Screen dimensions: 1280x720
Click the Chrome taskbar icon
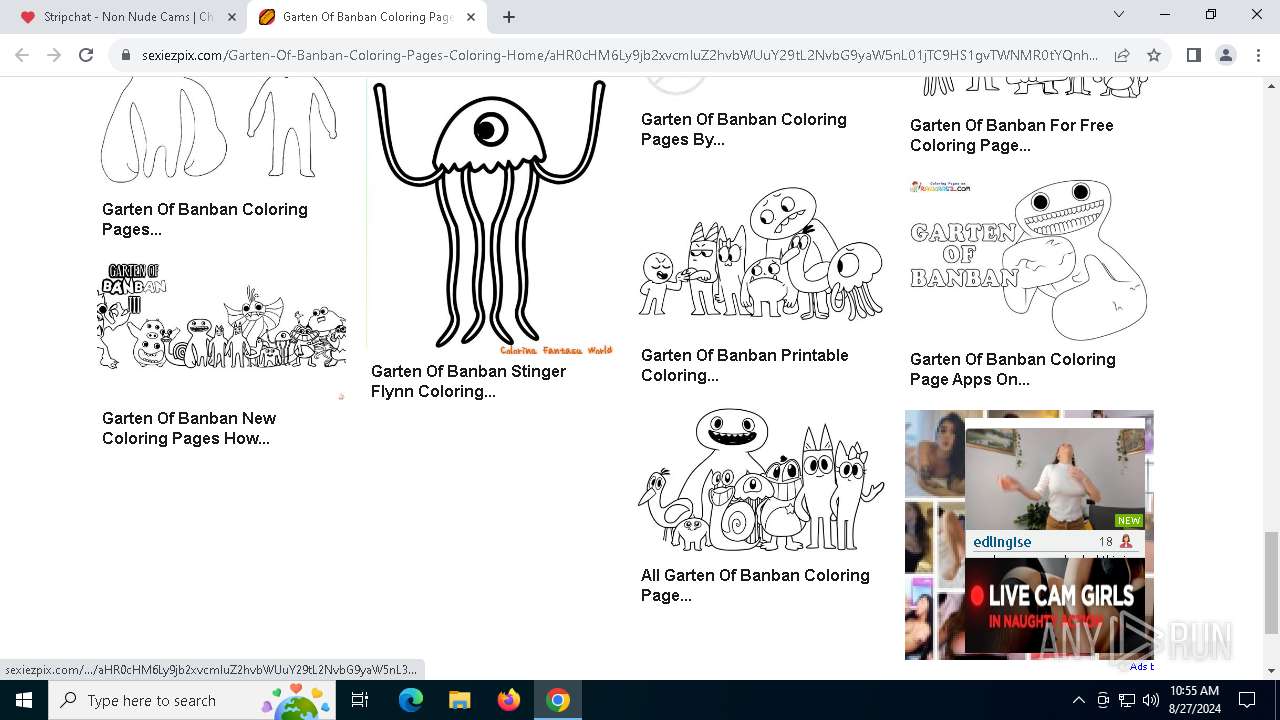(x=558, y=700)
